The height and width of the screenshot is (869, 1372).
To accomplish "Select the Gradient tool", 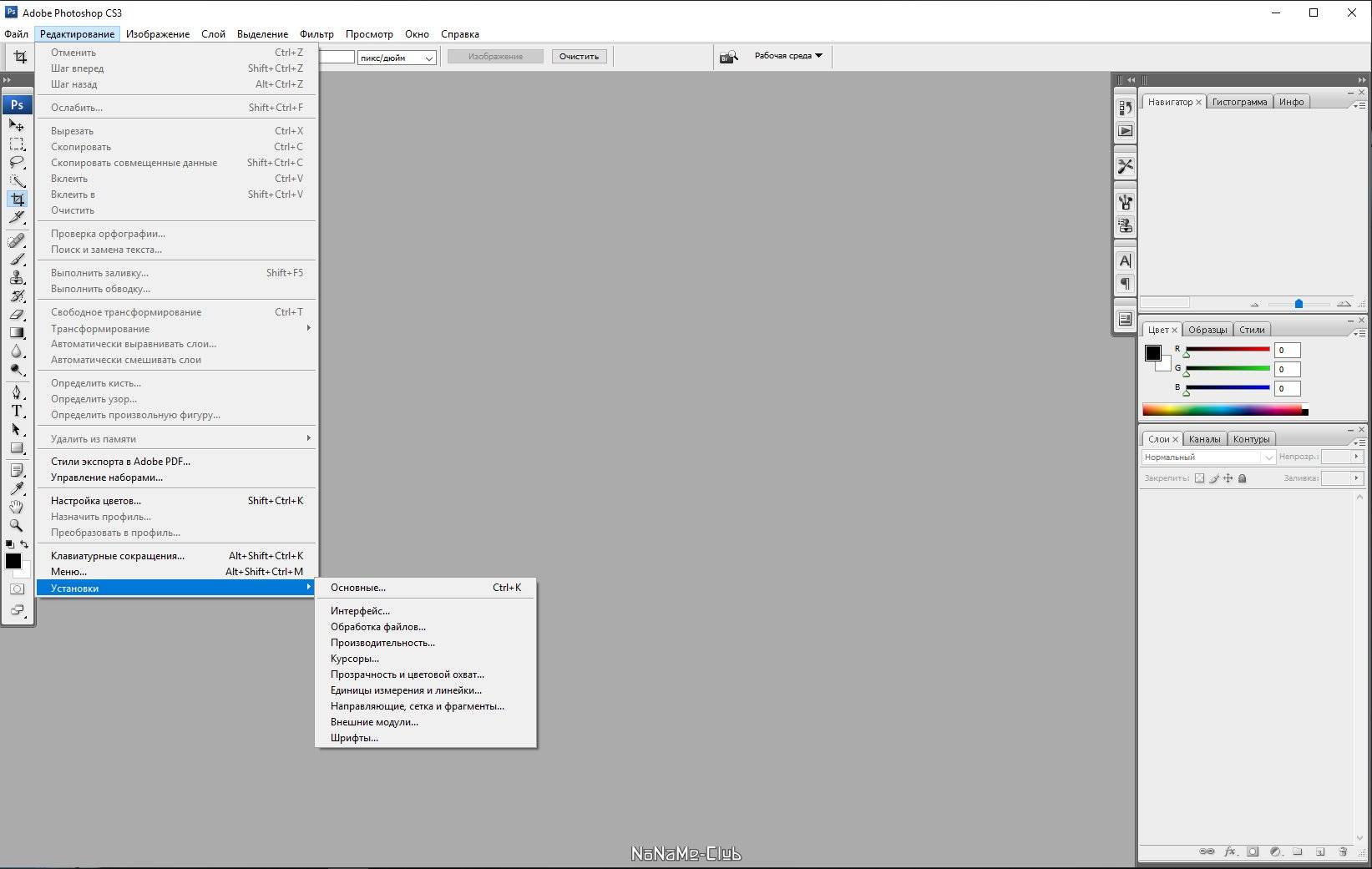I will pyautogui.click(x=17, y=333).
